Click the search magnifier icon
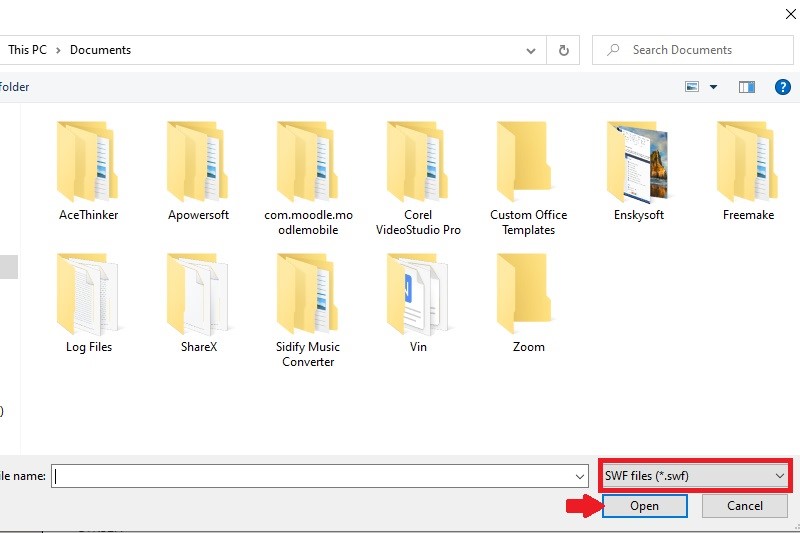Image resolution: width=800 pixels, height=533 pixels. pyautogui.click(x=613, y=50)
